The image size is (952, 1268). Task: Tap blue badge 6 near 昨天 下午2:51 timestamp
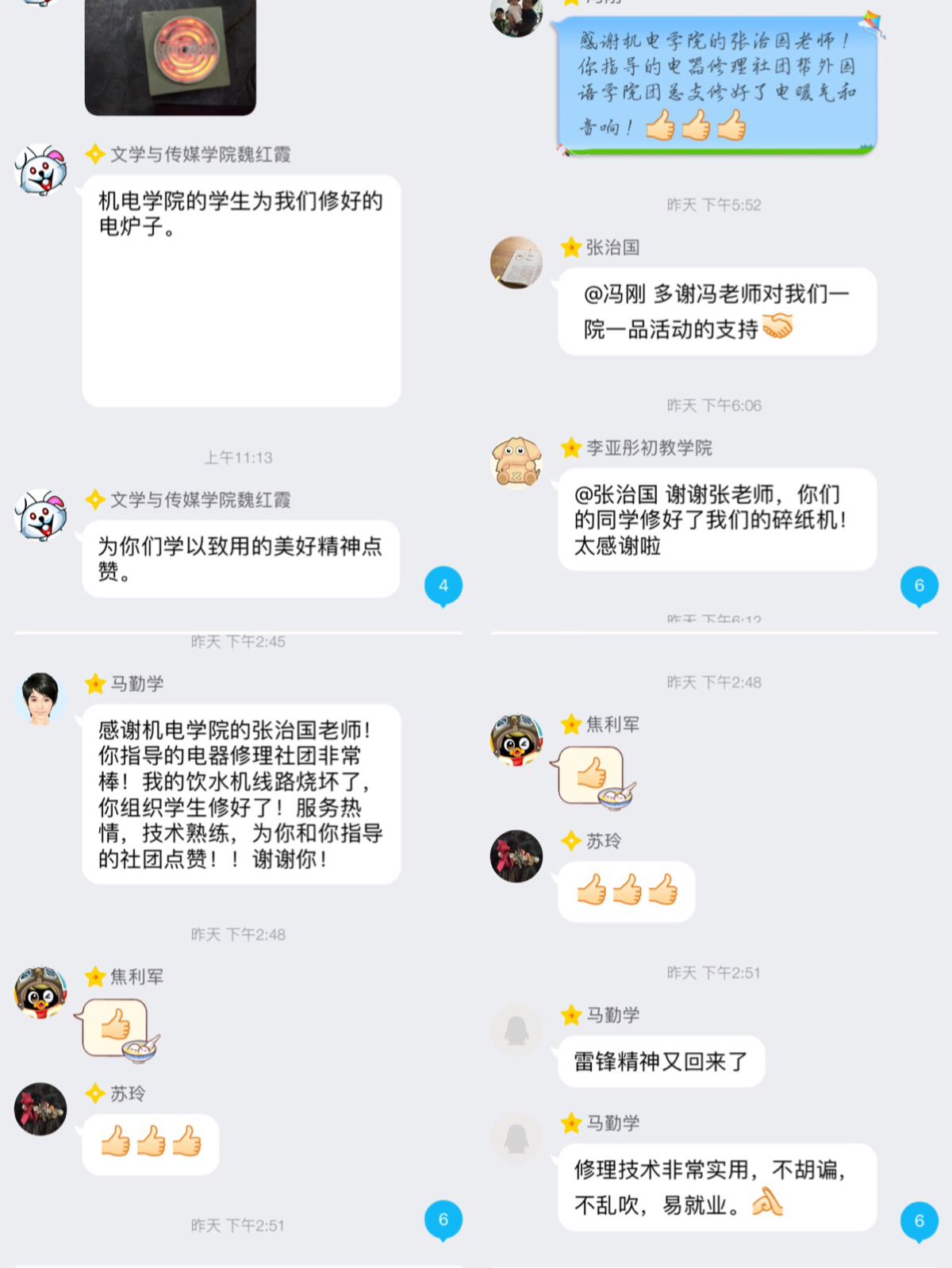[443, 1220]
